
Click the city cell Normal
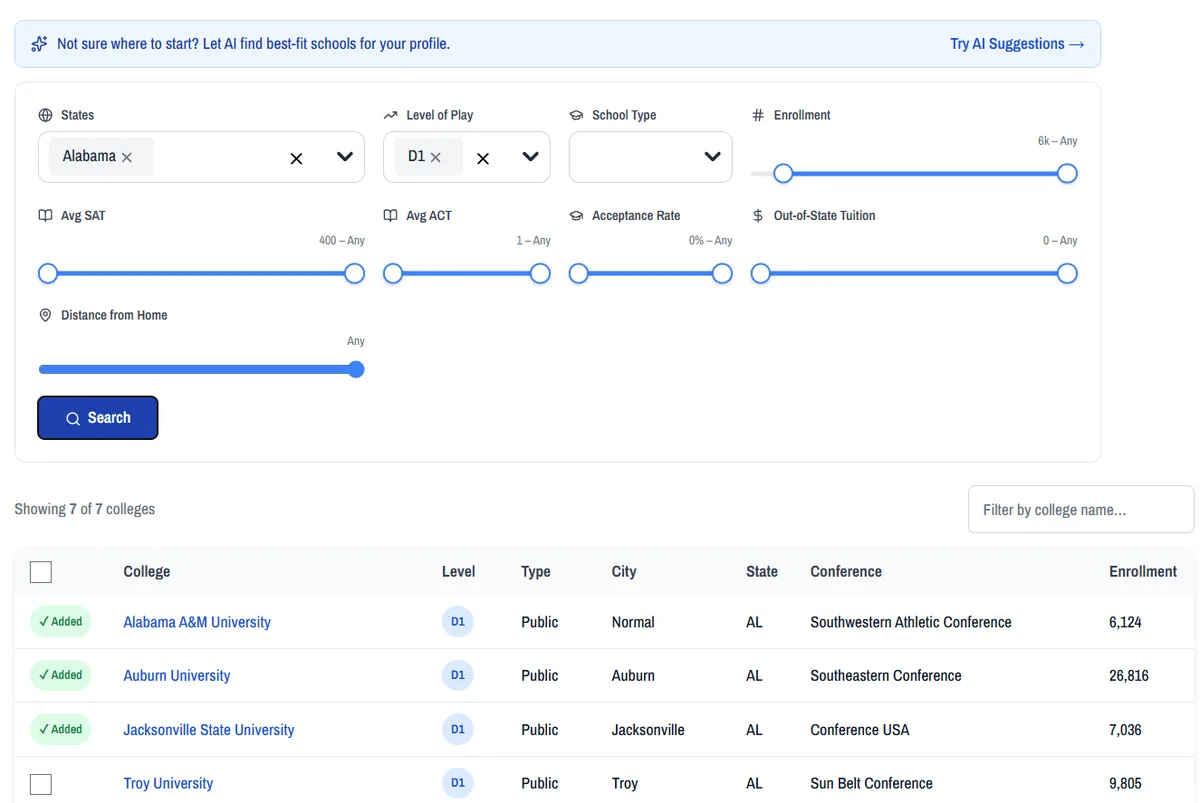tap(633, 622)
